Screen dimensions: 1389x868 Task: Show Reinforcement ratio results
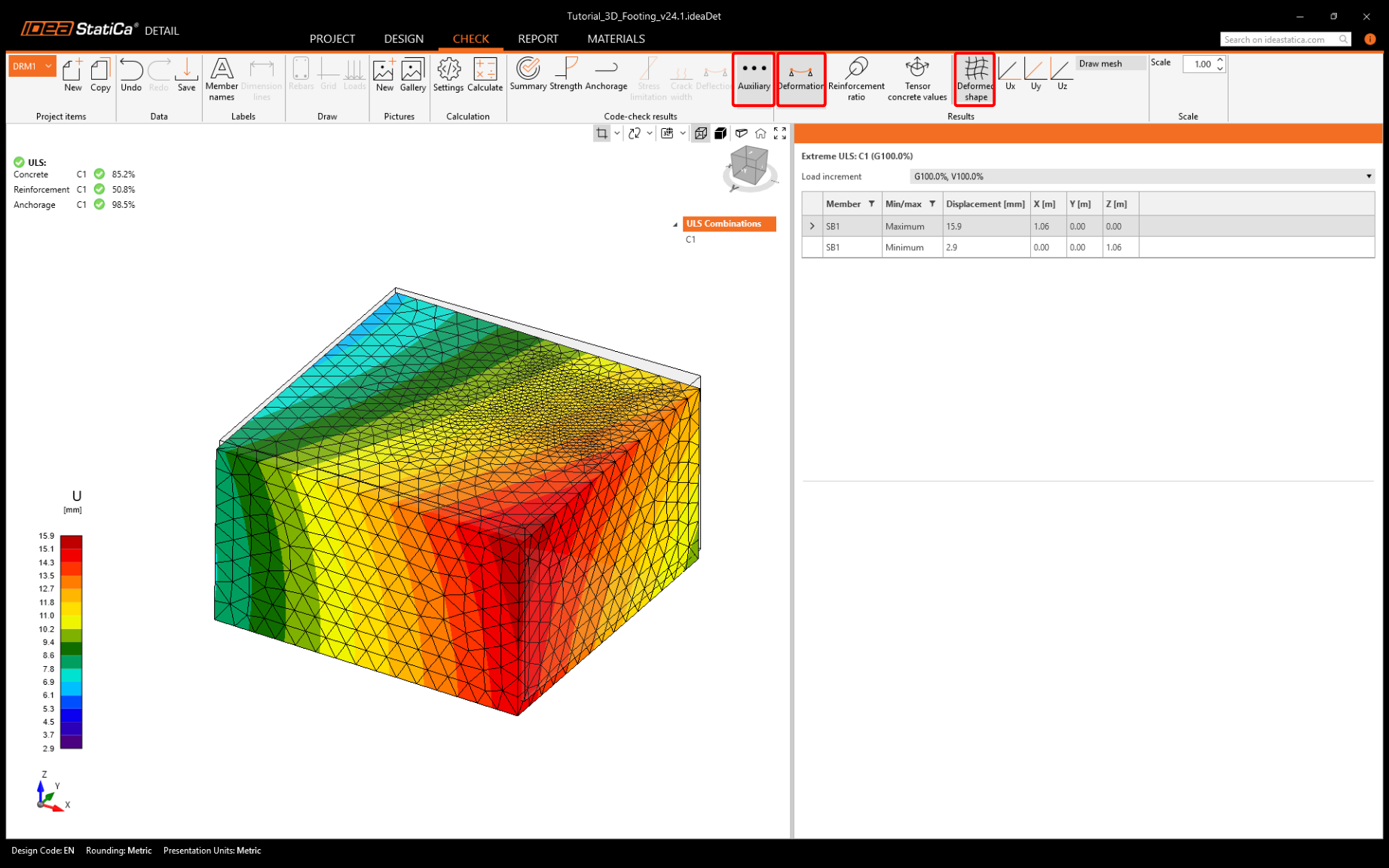click(x=856, y=79)
